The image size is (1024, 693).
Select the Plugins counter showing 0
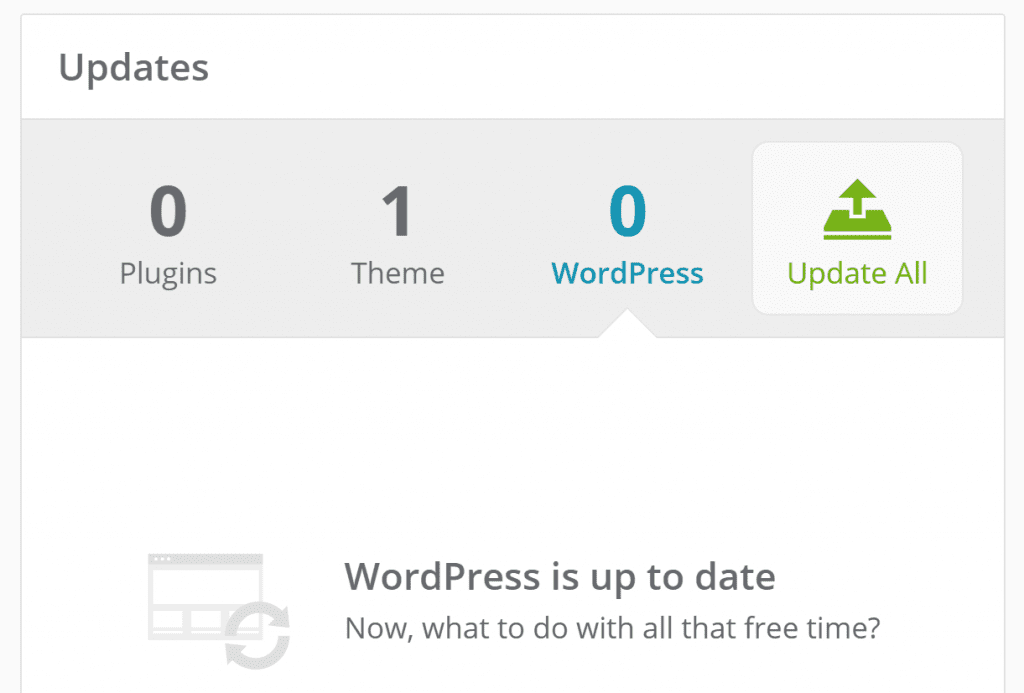coord(167,210)
